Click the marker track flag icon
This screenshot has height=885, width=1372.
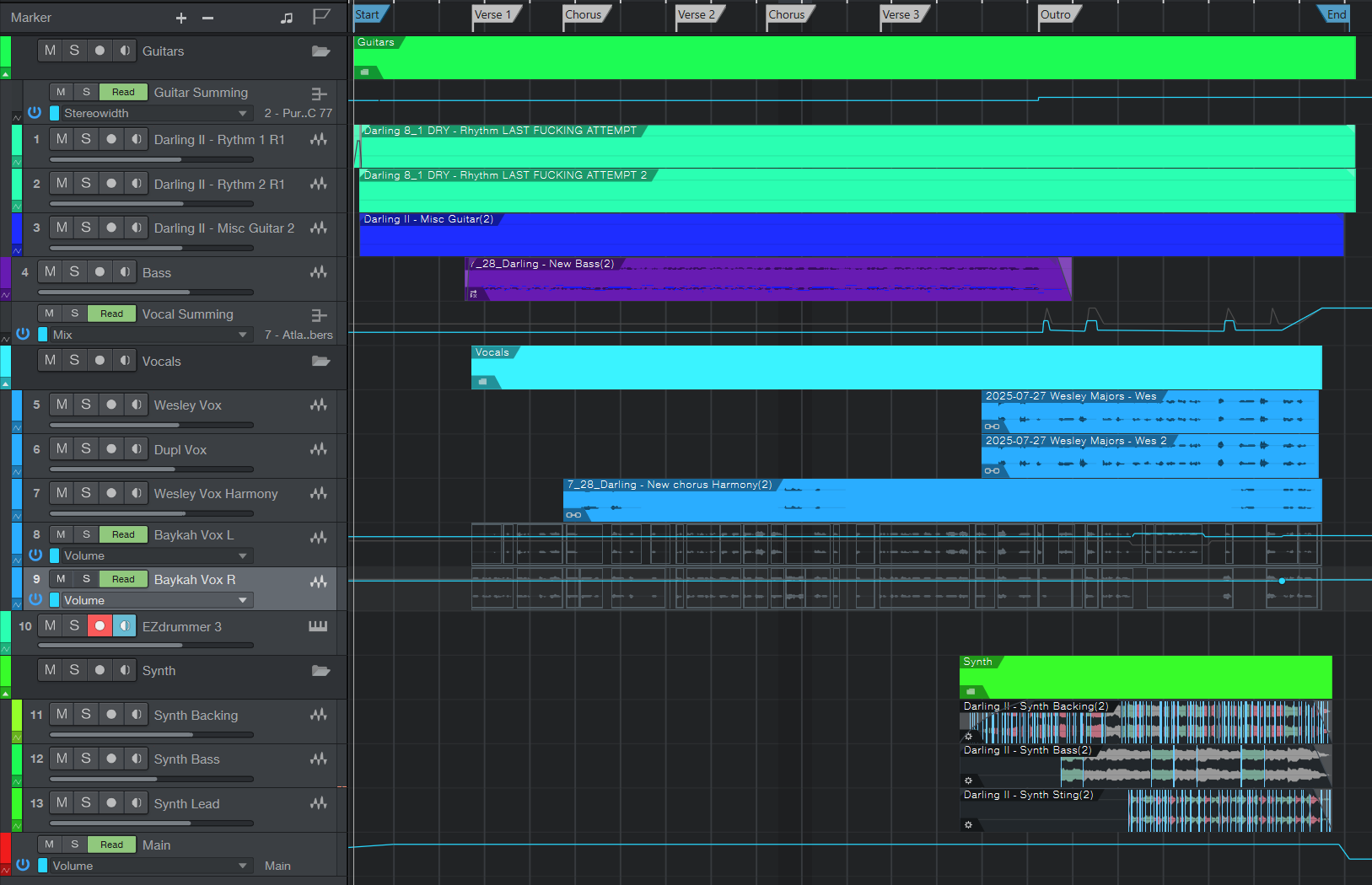click(x=321, y=17)
